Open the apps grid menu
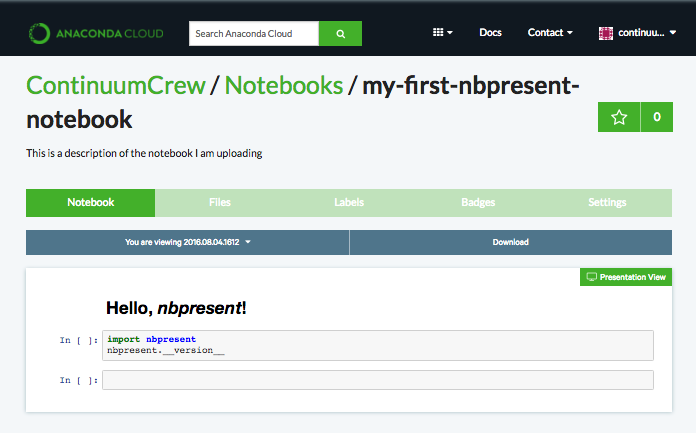The image size is (696, 433). tap(443, 32)
